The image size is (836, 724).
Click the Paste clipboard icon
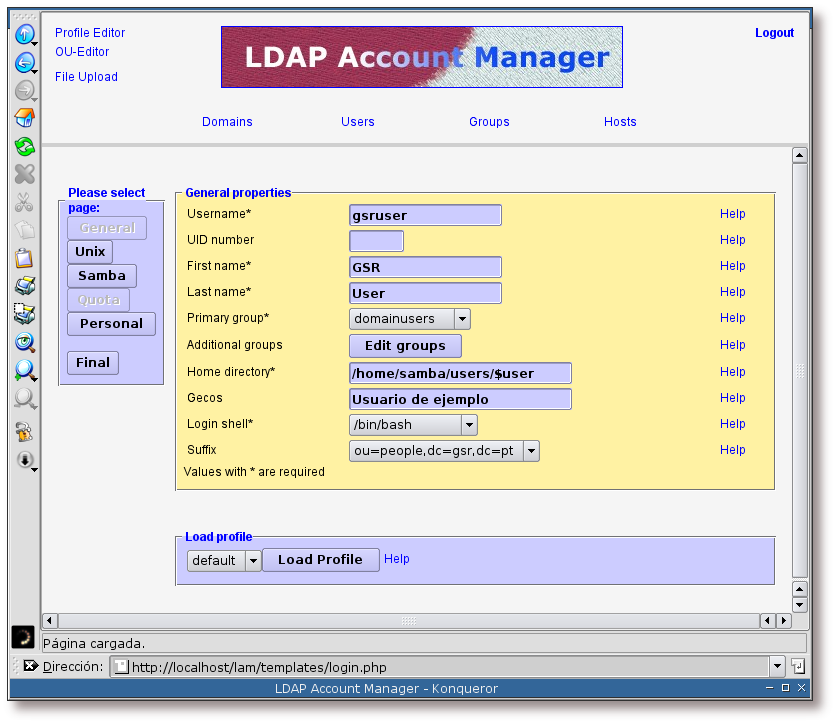[x=24, y=258]
